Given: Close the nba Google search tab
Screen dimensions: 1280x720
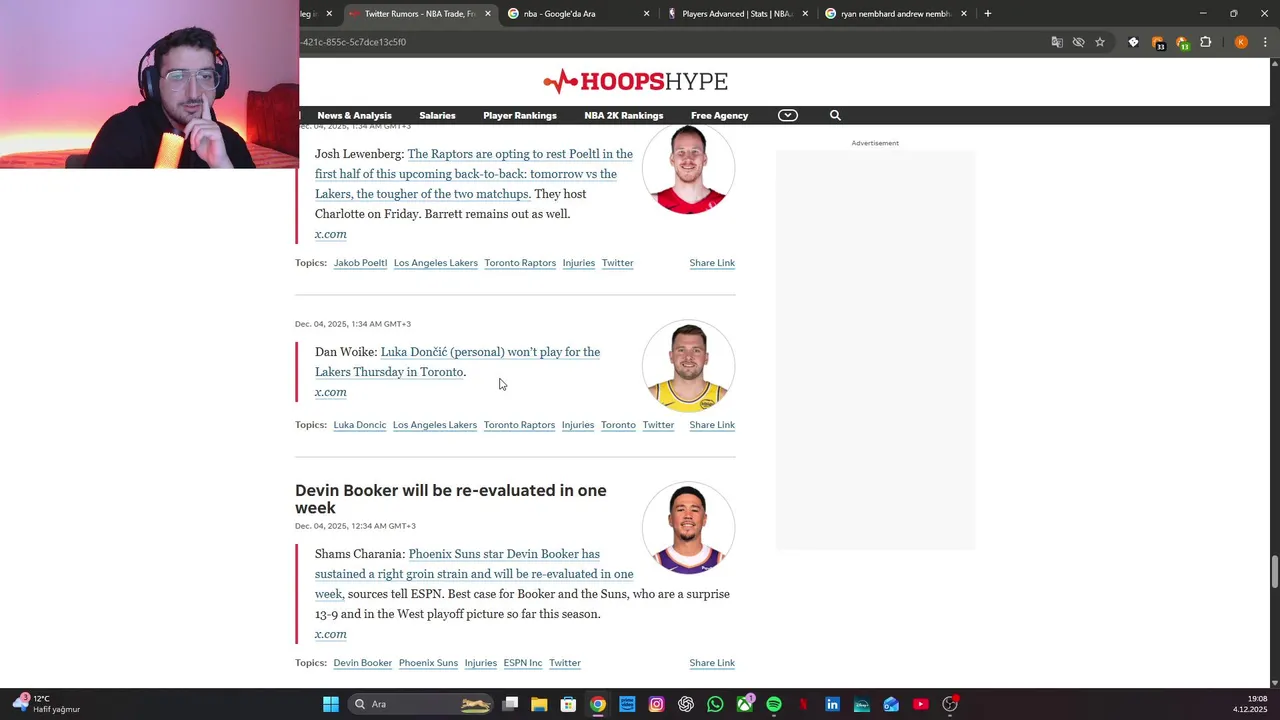Looking at the screenshot, I should [646, 14].
